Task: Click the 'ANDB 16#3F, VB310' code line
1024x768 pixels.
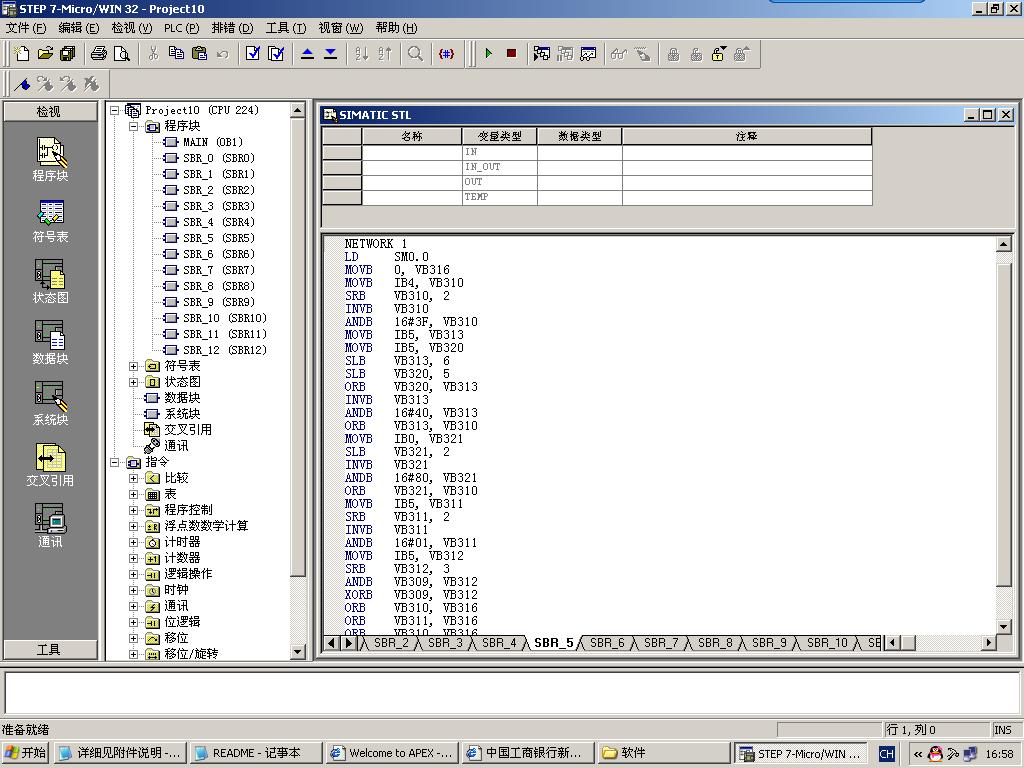Action: click(411, 322)
